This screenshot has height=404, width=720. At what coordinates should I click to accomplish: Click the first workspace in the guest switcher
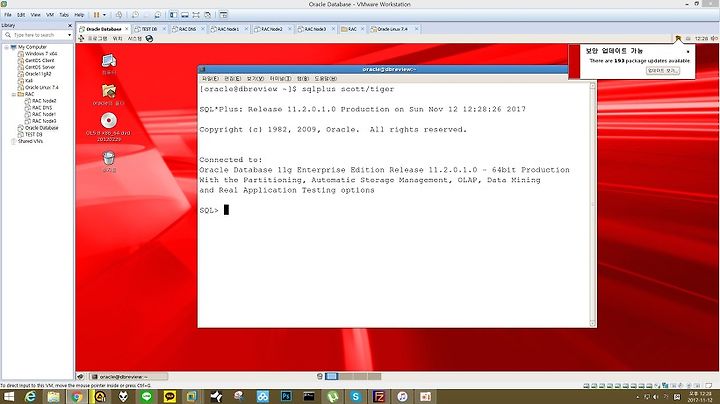(332, 376)
